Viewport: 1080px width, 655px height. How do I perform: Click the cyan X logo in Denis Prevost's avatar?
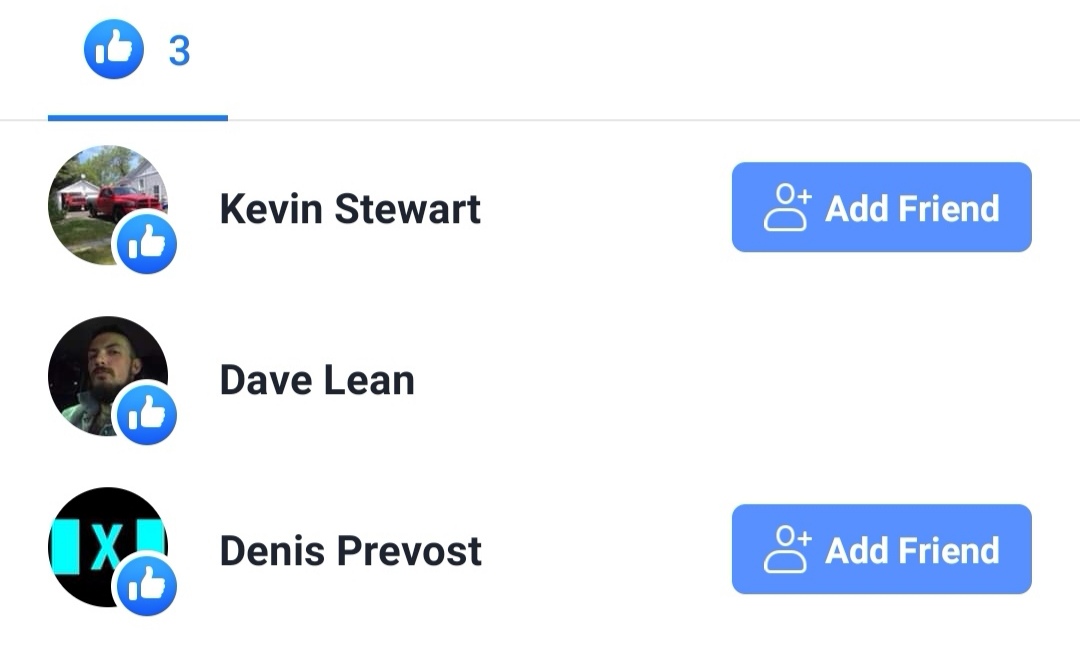tap(105, 546)
